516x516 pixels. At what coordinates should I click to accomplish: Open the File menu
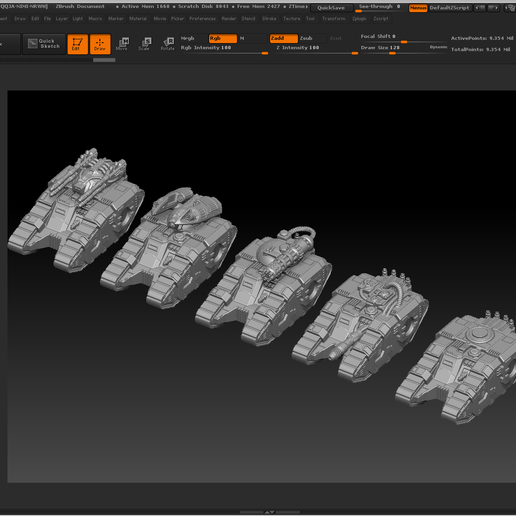48,19
